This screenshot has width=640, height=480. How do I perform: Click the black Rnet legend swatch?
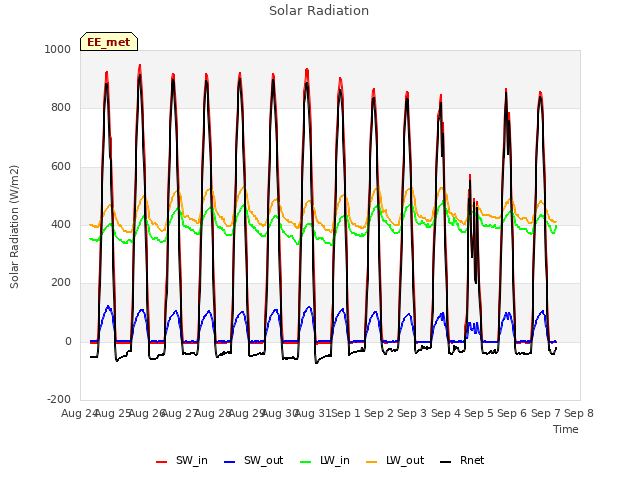446,462
